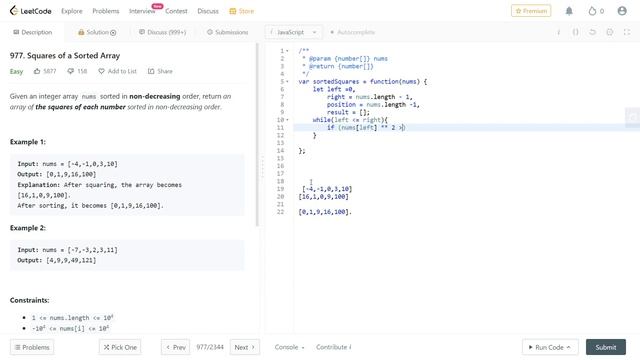640x360 pixels.
Task: Click the Share icon
Action: [x=151, y=71]
